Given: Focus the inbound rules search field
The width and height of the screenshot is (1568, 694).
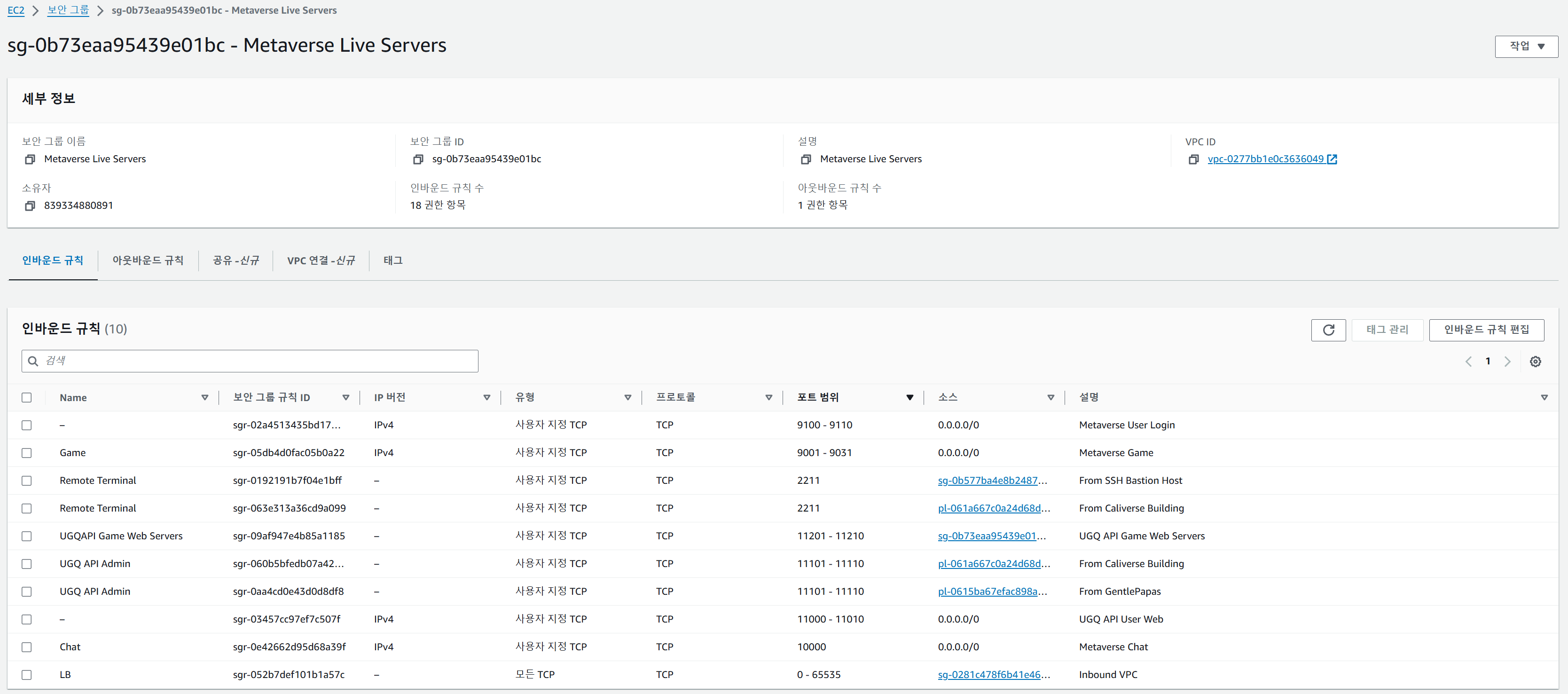Looking at the screenshot, I should click(x=256, y=361).
